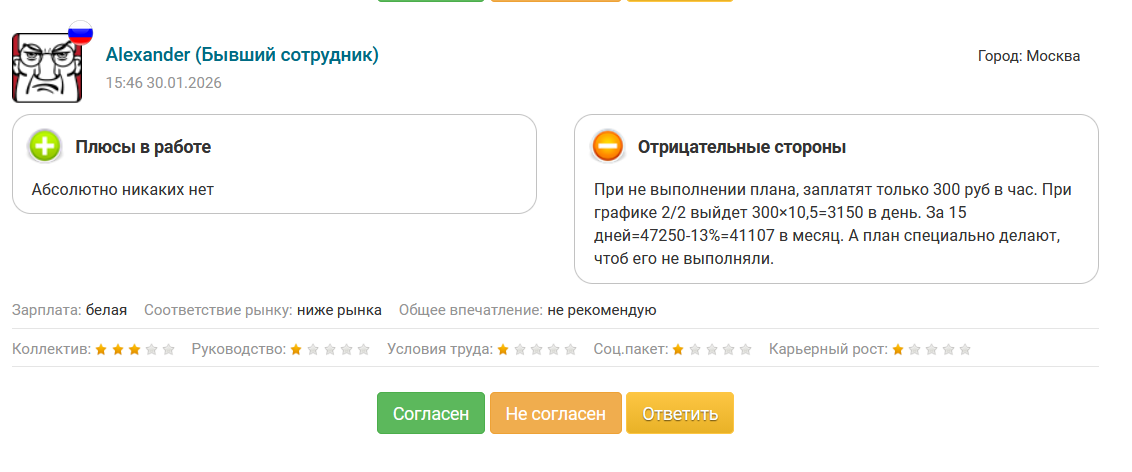Click first star of Условия труда rating
This screenshot has width=1132, height=472.
pyautogui.click(x=503, y=349)
